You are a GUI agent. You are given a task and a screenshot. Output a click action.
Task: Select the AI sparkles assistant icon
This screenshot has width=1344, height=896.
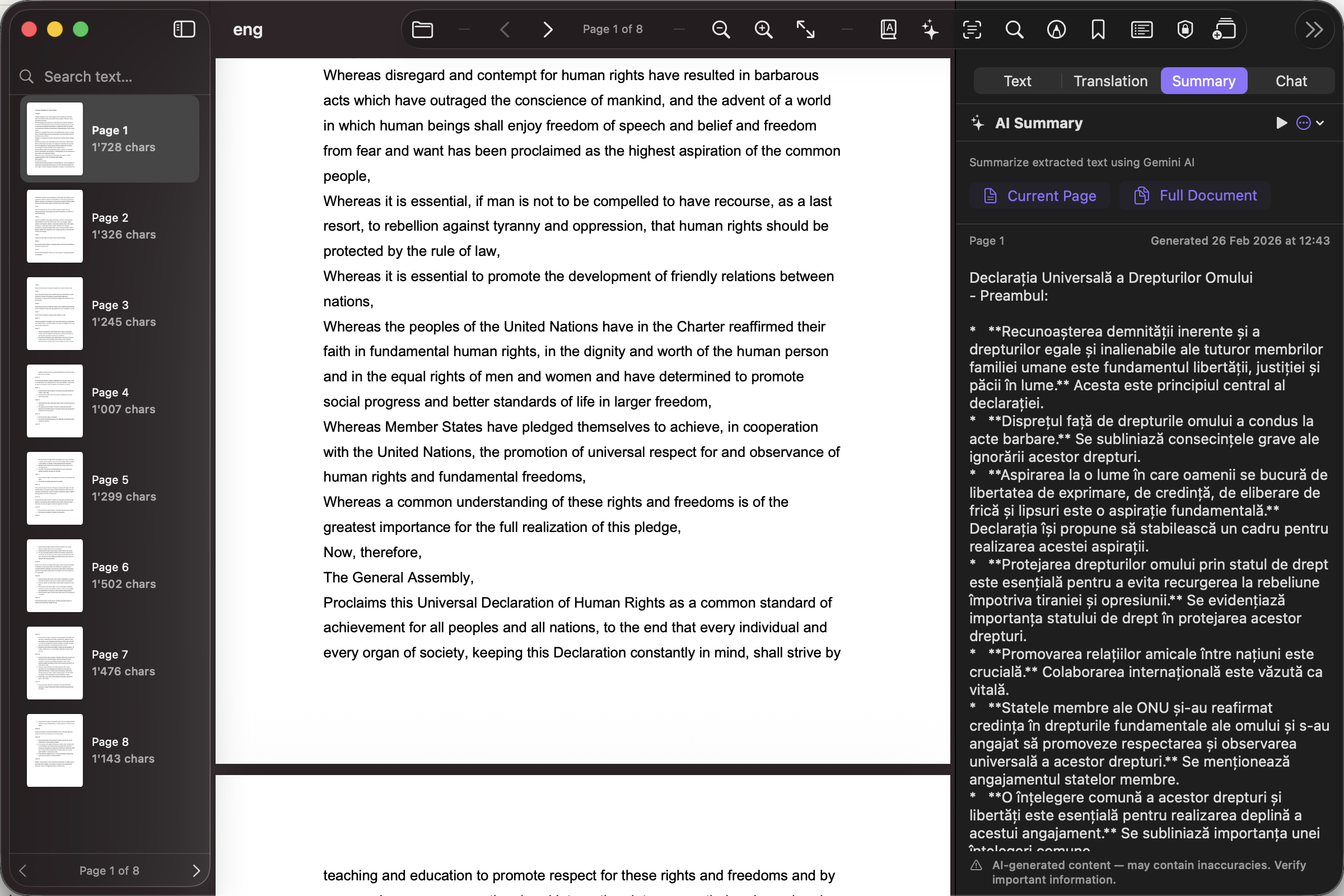point(930,29)
